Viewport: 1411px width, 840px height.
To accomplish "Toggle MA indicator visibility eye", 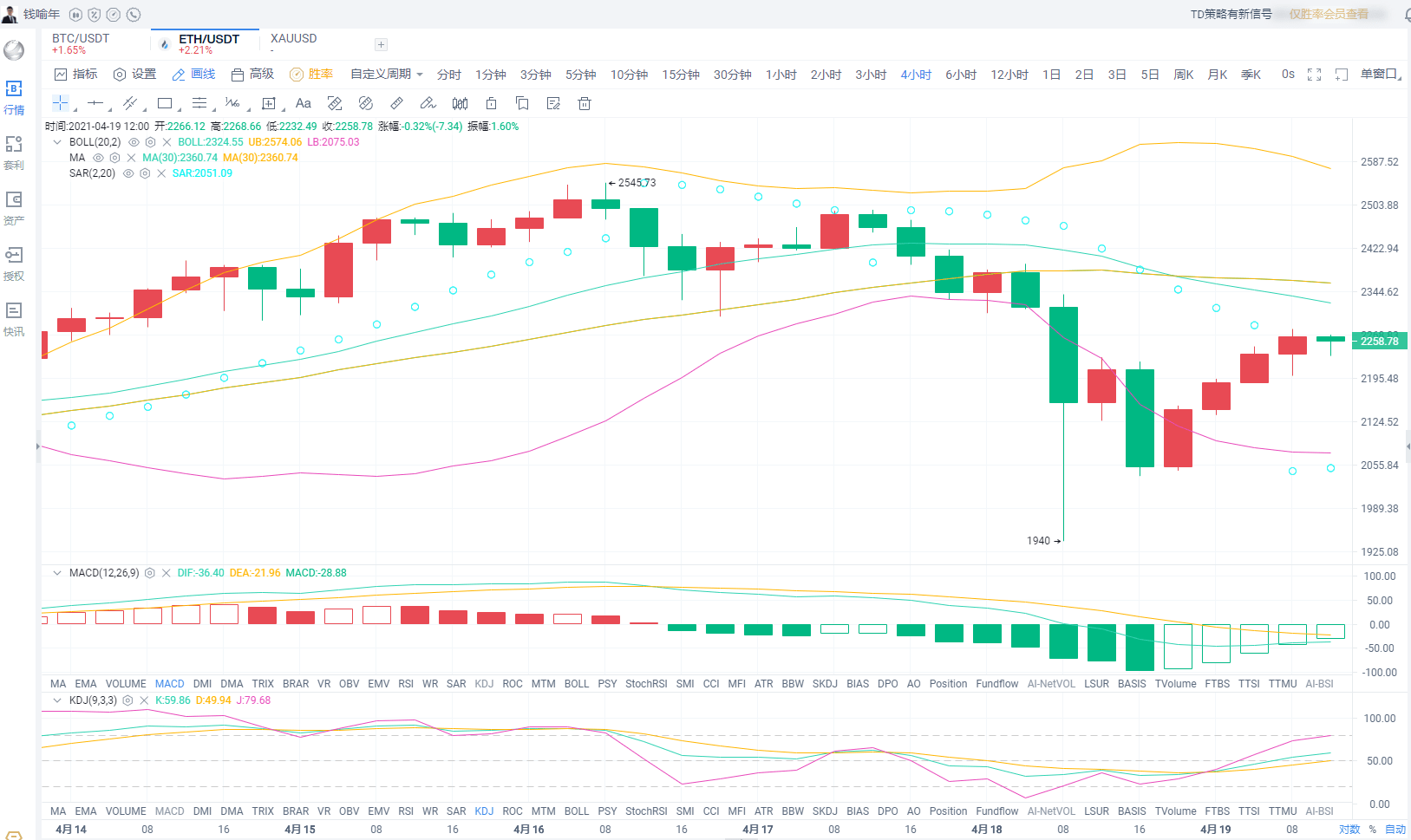I will 98,158.
